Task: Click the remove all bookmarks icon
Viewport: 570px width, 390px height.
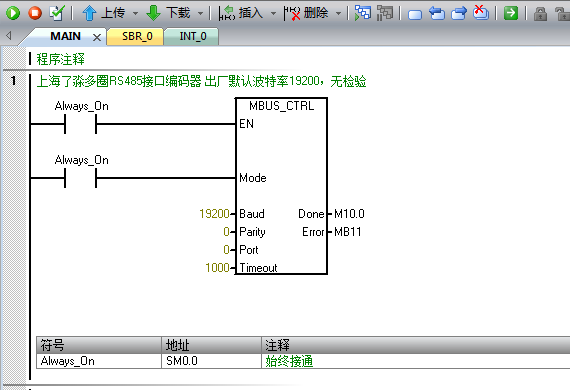Action: pos(481,13)
